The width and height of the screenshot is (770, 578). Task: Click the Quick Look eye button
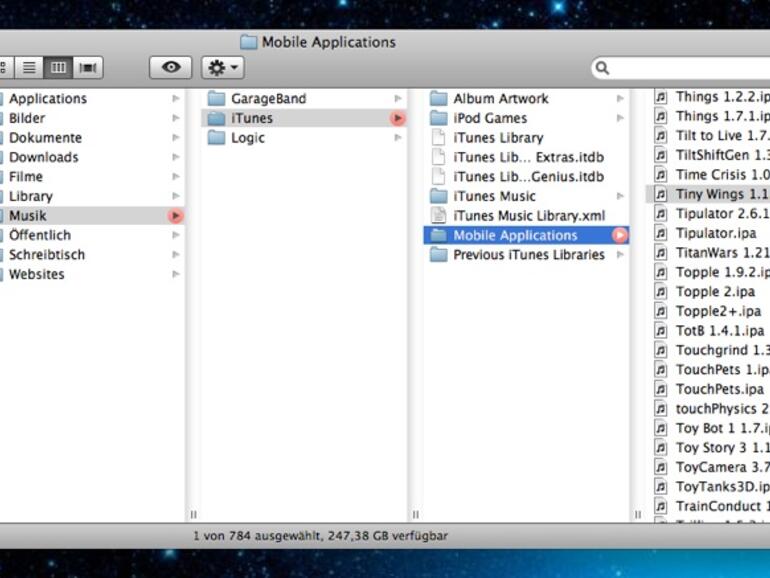coord(170,67)
